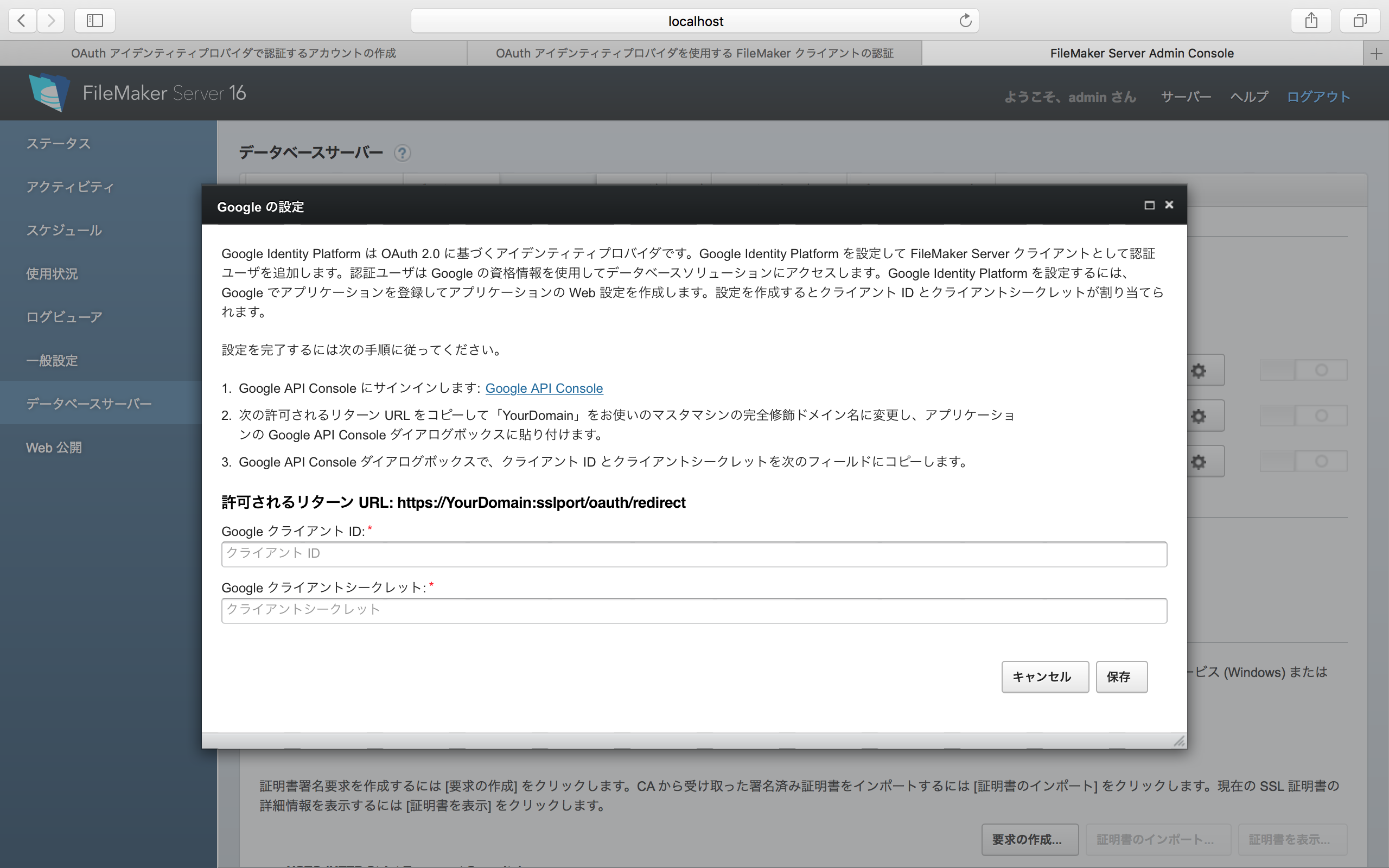The width and height of the screenshot is (1389, 868).
Task: Go back with Safari back arrow
Action: pos(22,21)
